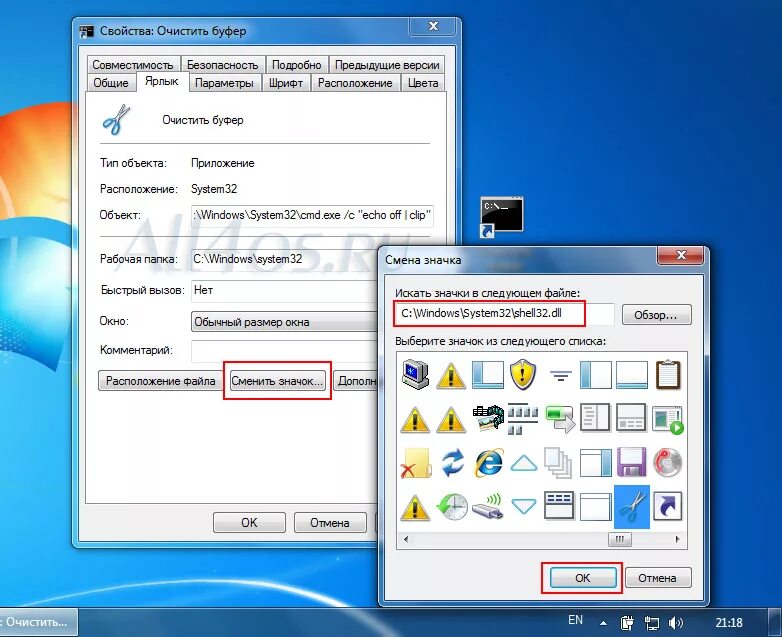The image size is (782, 637).
Task: Confirm with OK in the Смена значка dialog
Action: point(583,578)
